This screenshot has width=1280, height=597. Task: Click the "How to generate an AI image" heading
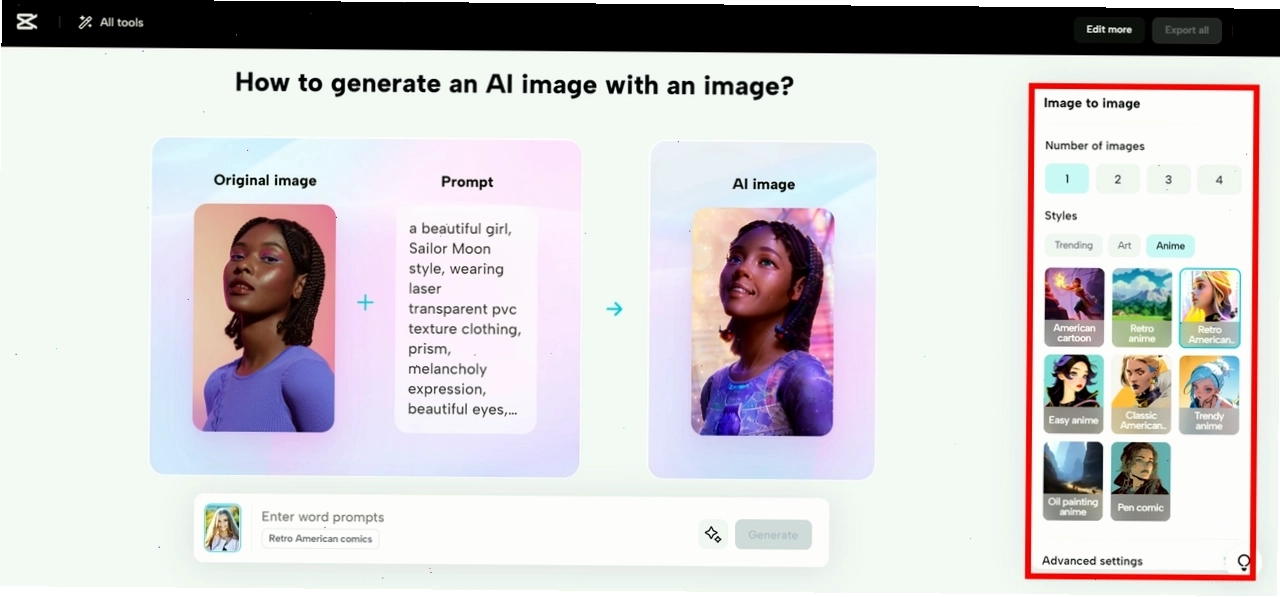pyautogui.click(x=514, y=84)
